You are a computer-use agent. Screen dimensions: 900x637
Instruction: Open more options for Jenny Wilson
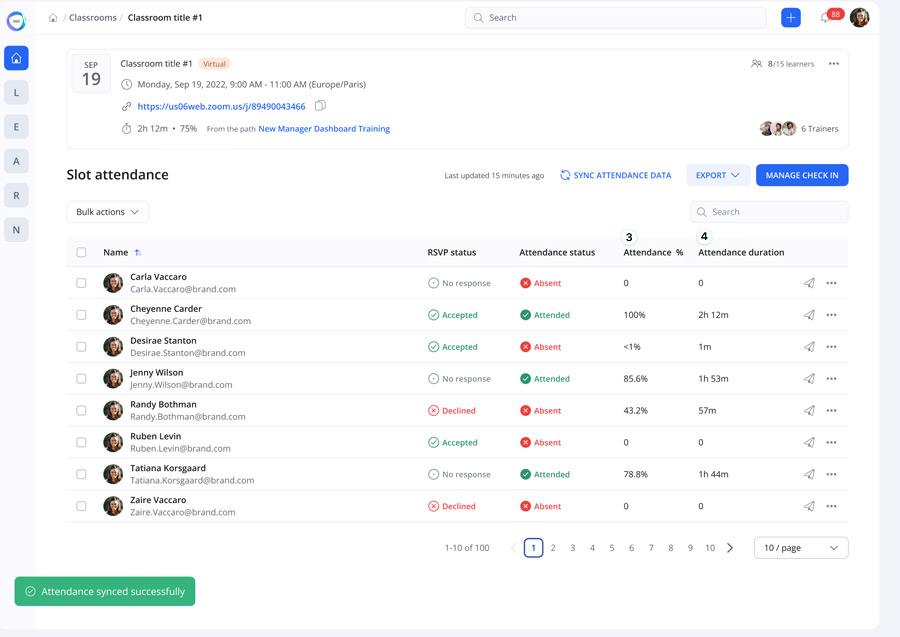[x=831, y=379]
